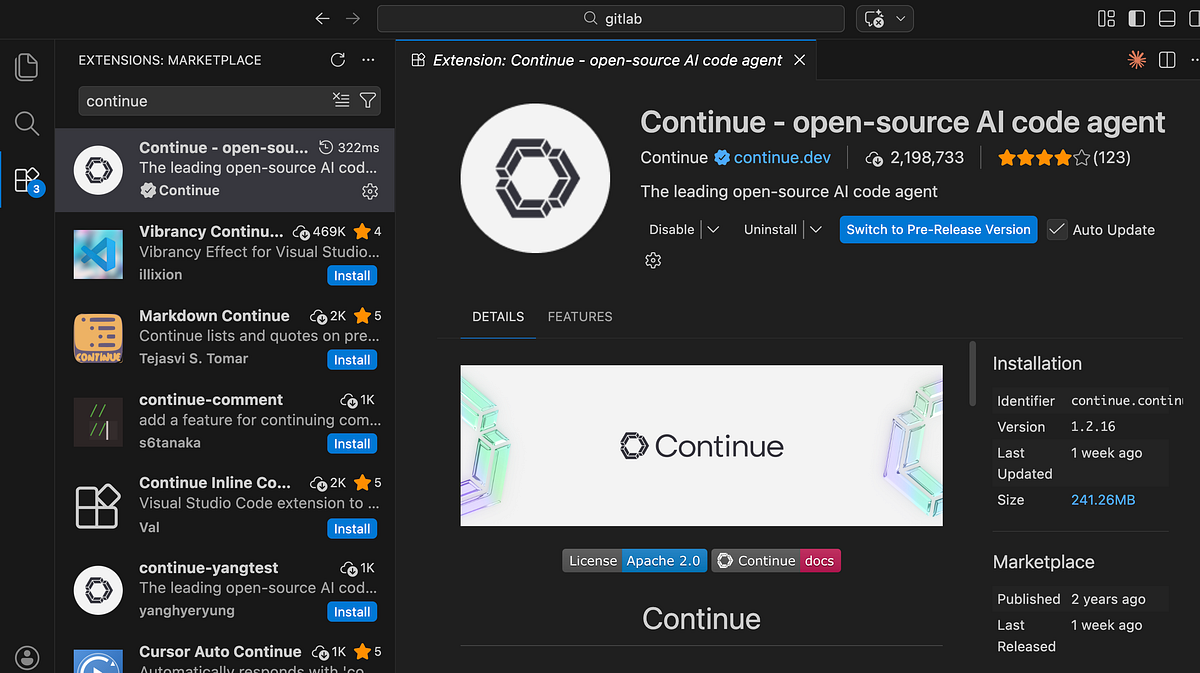Refresh the extensions marketplace list
Screen dimensions: 1200x673
click(x=338, y=60)
